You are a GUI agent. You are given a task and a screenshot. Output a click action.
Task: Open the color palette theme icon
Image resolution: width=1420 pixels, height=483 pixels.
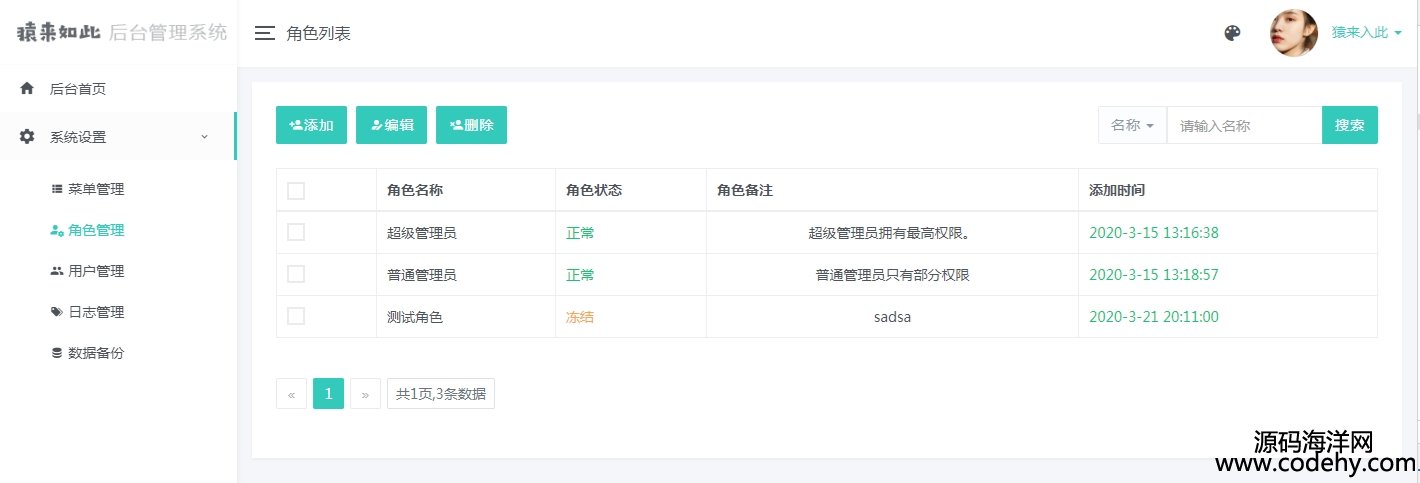tap(1232, 33)
